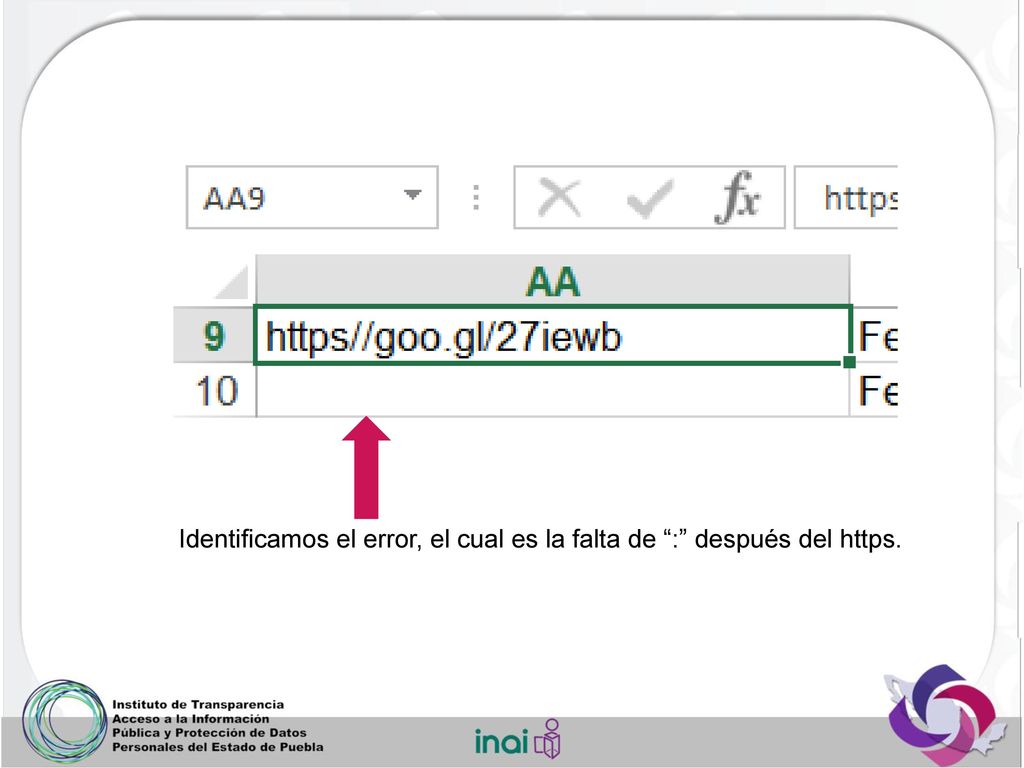Click the formula bar expander dots

476,197
